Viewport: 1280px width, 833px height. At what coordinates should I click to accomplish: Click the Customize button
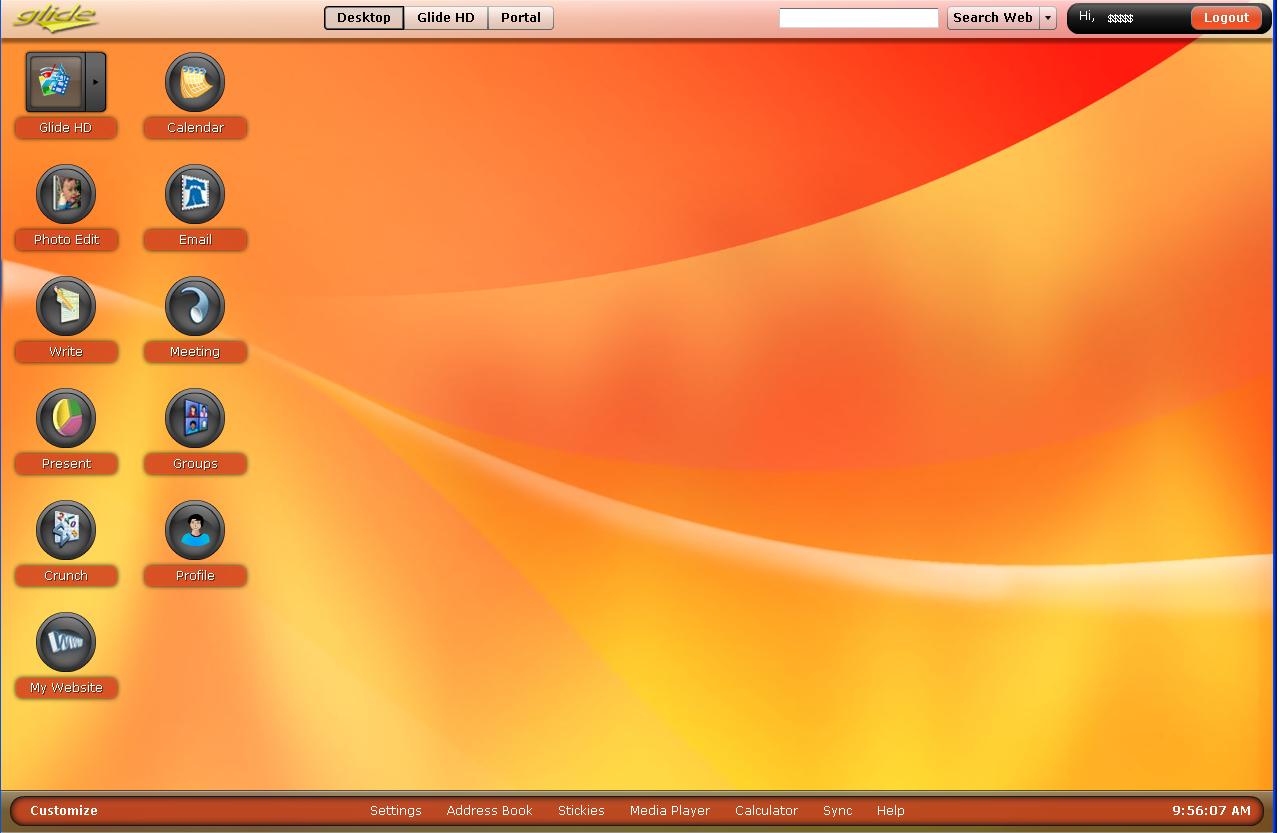tap(64, 811)
